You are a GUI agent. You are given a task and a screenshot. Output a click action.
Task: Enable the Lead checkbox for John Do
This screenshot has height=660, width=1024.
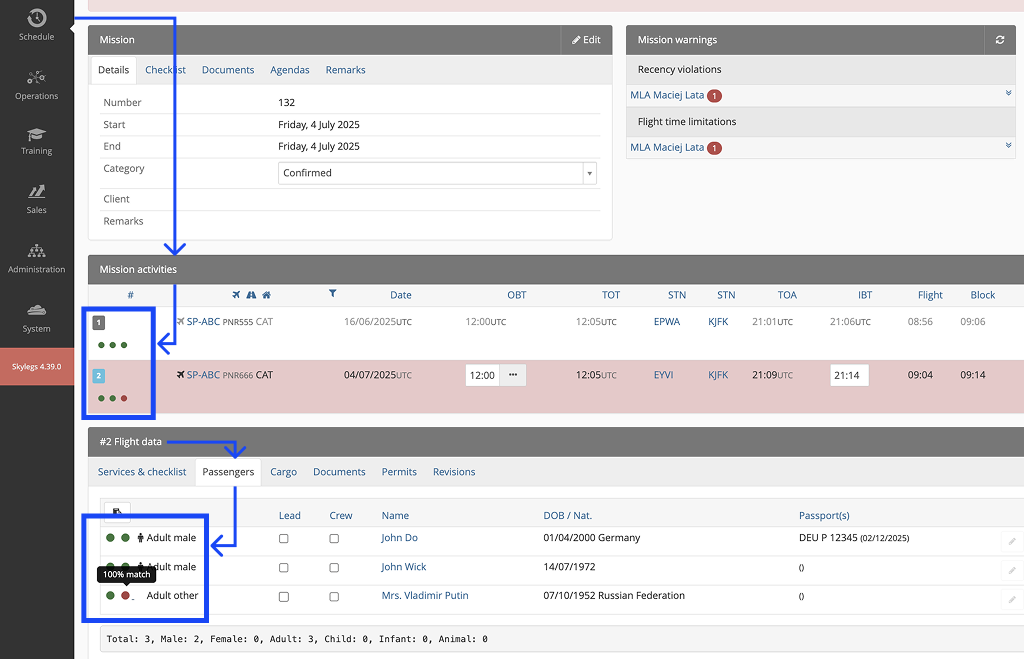click(x=284, y=537)
